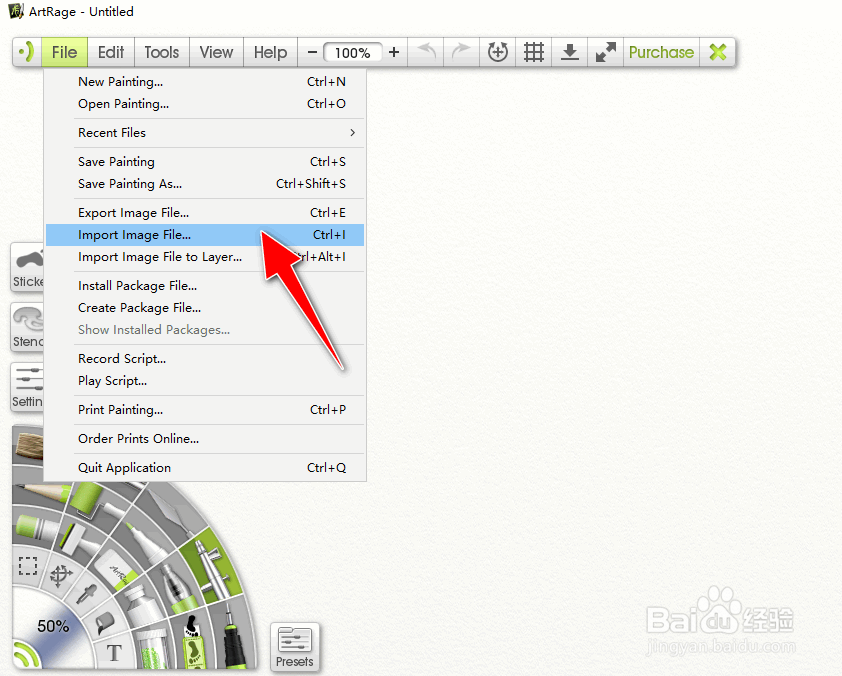Select the Color Sampler eyedropper tool

pyautogui.click(x=88, y=594)
